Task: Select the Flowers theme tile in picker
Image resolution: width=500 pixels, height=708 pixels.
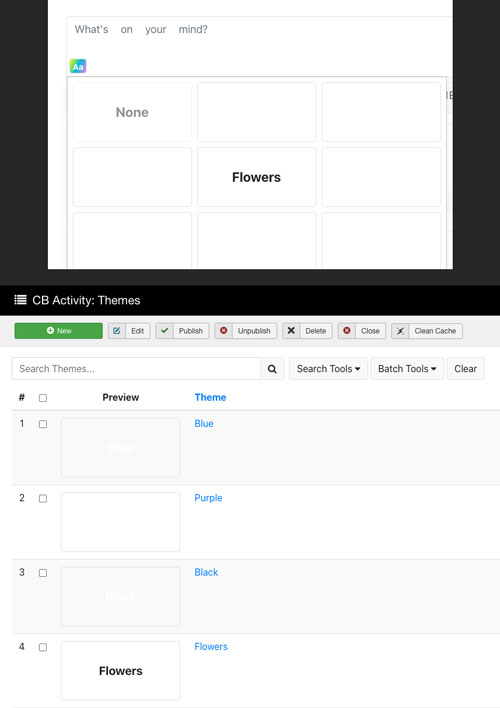Action: click(257, 177)
